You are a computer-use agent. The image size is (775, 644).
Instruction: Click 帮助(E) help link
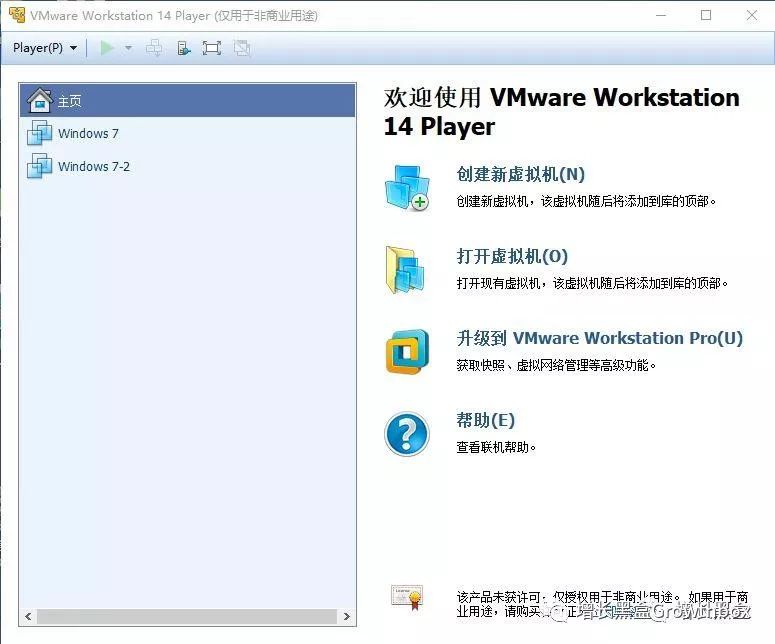(485, 420)
